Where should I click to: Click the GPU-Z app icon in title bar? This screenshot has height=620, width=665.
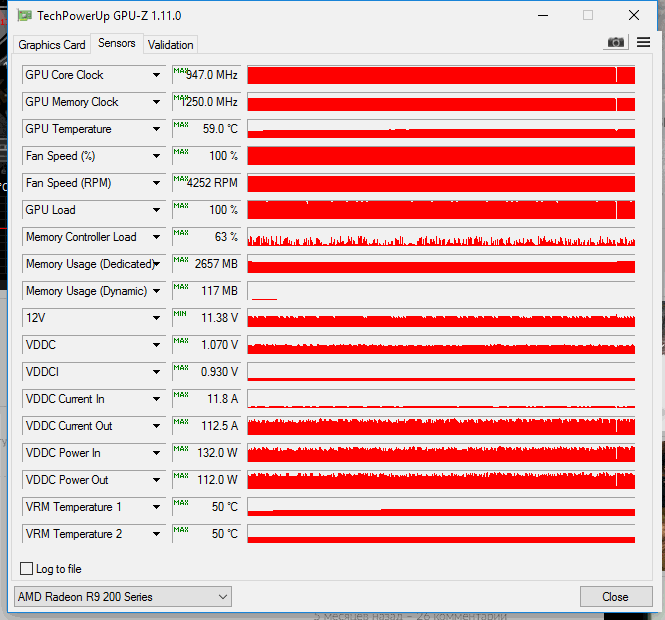[x=24, y=16]
